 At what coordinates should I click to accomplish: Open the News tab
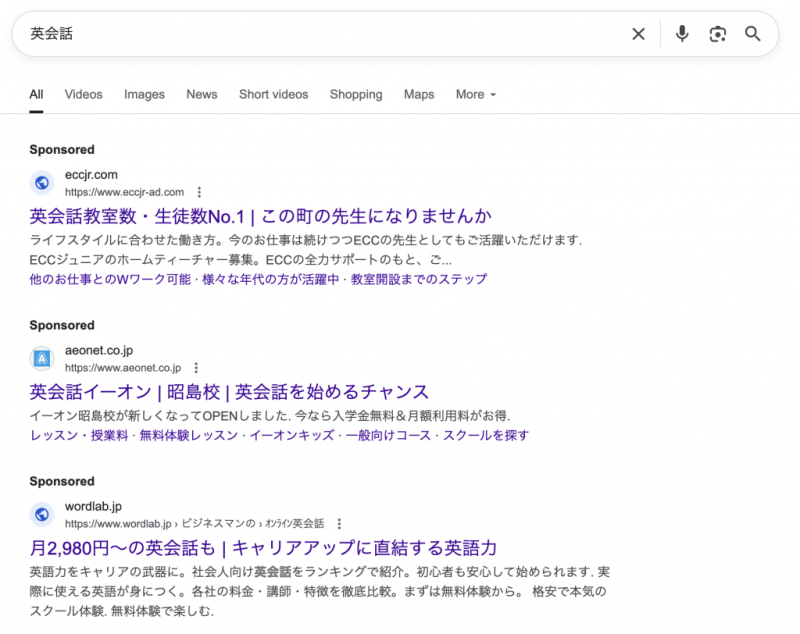[x=202, y=94]
